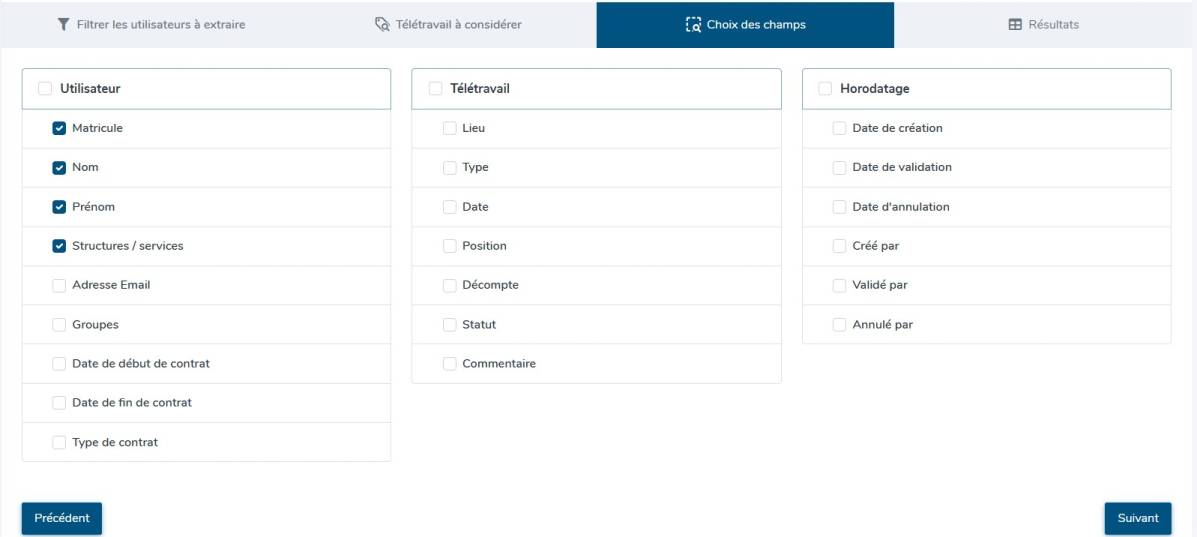This screenshot has width=1197, height=537.
Task: Go to the Résultats tab
Action: click(1044, 24)
